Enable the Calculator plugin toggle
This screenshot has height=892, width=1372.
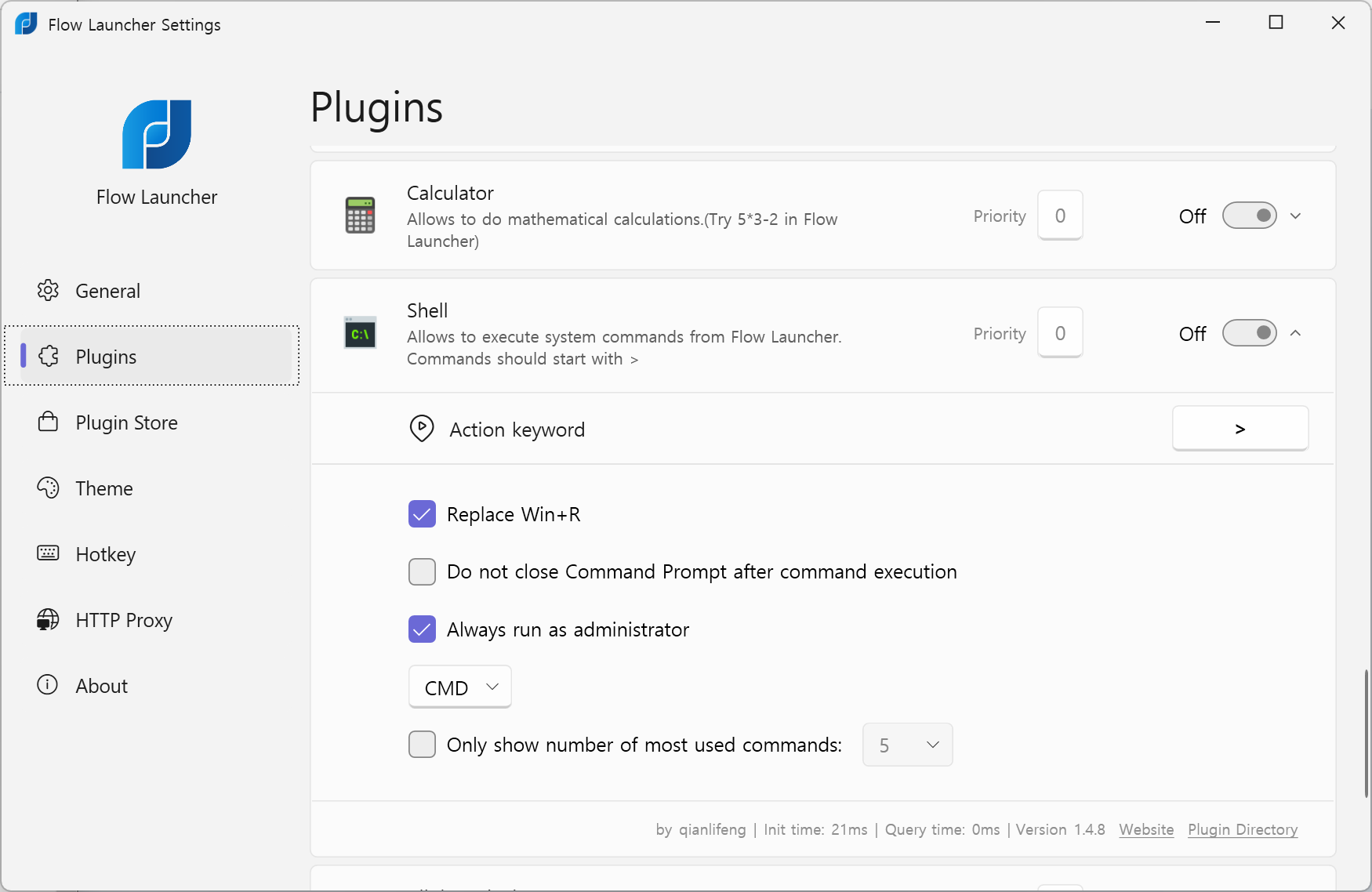coord(1249,215)
